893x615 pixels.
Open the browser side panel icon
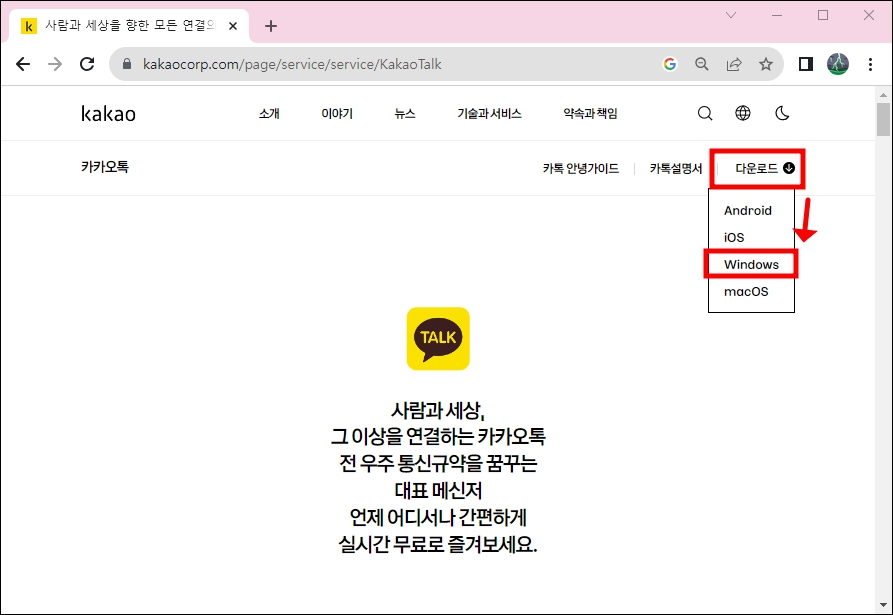coord(805,62)
